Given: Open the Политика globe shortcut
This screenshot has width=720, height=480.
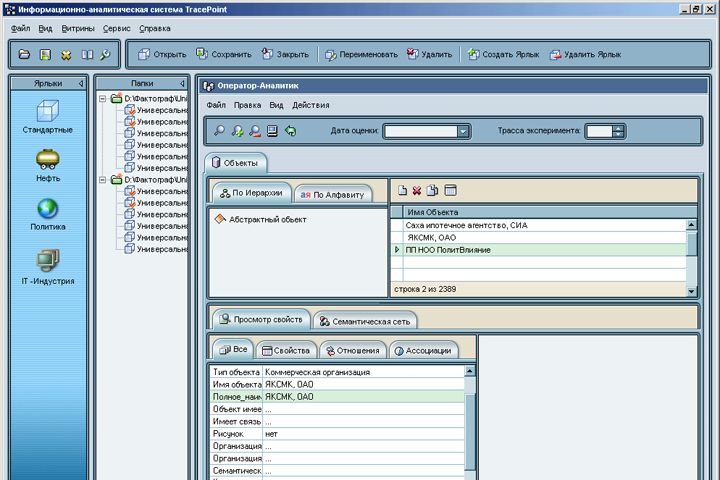Looking at the screenshot, I should point(48,215).
